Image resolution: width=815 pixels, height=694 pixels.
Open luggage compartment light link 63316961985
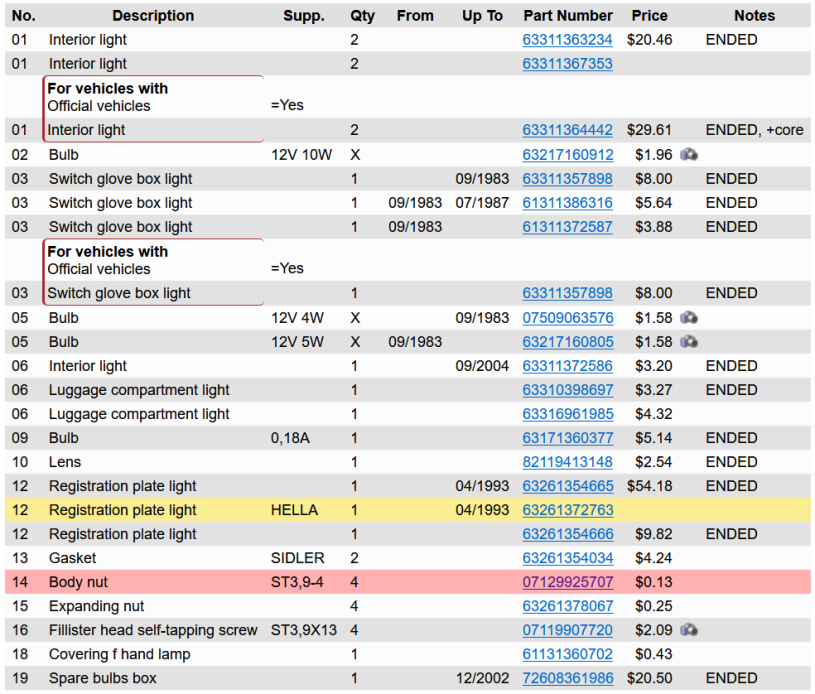tap(567, 414)
